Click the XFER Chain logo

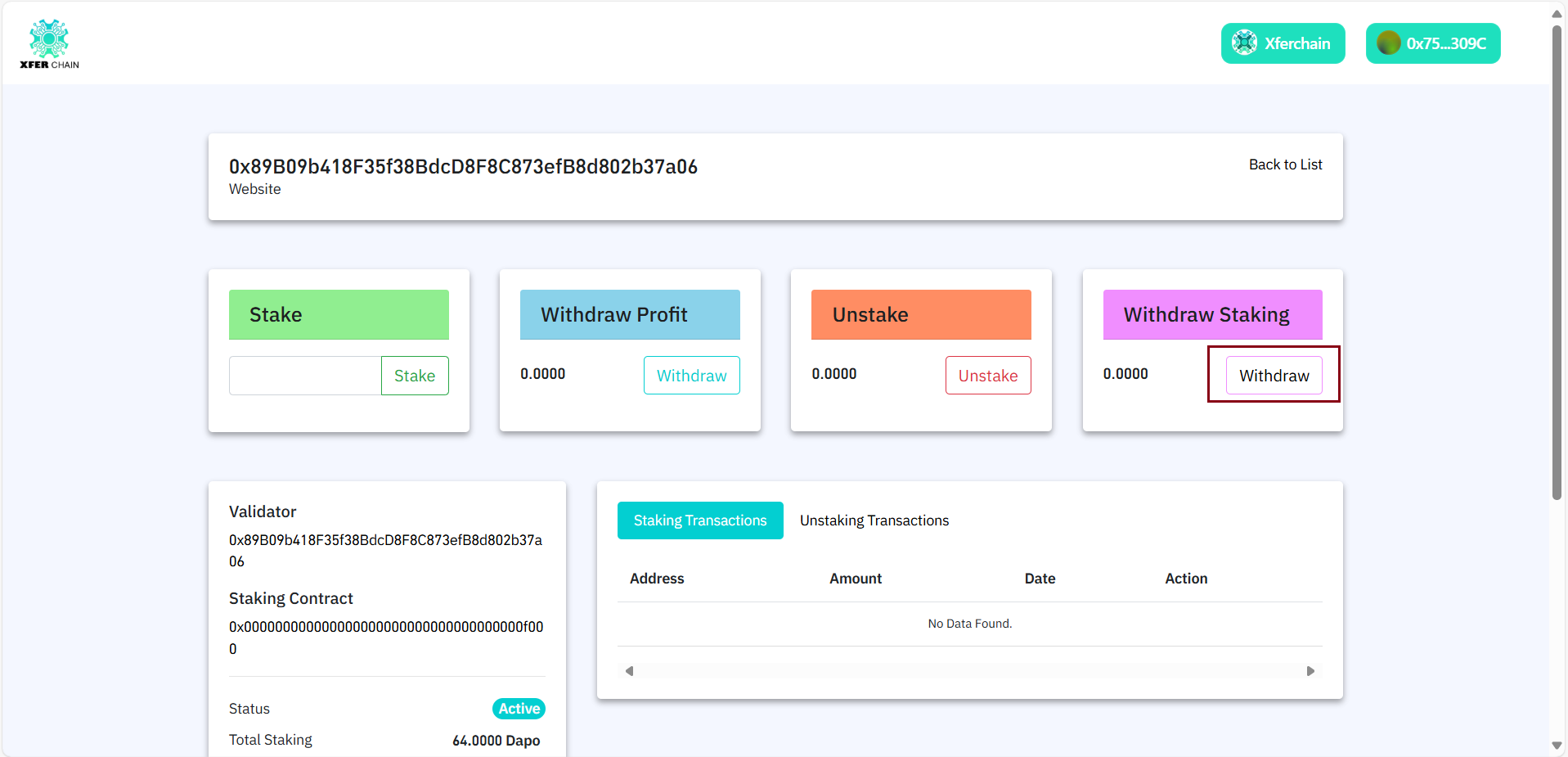(48, 43)
